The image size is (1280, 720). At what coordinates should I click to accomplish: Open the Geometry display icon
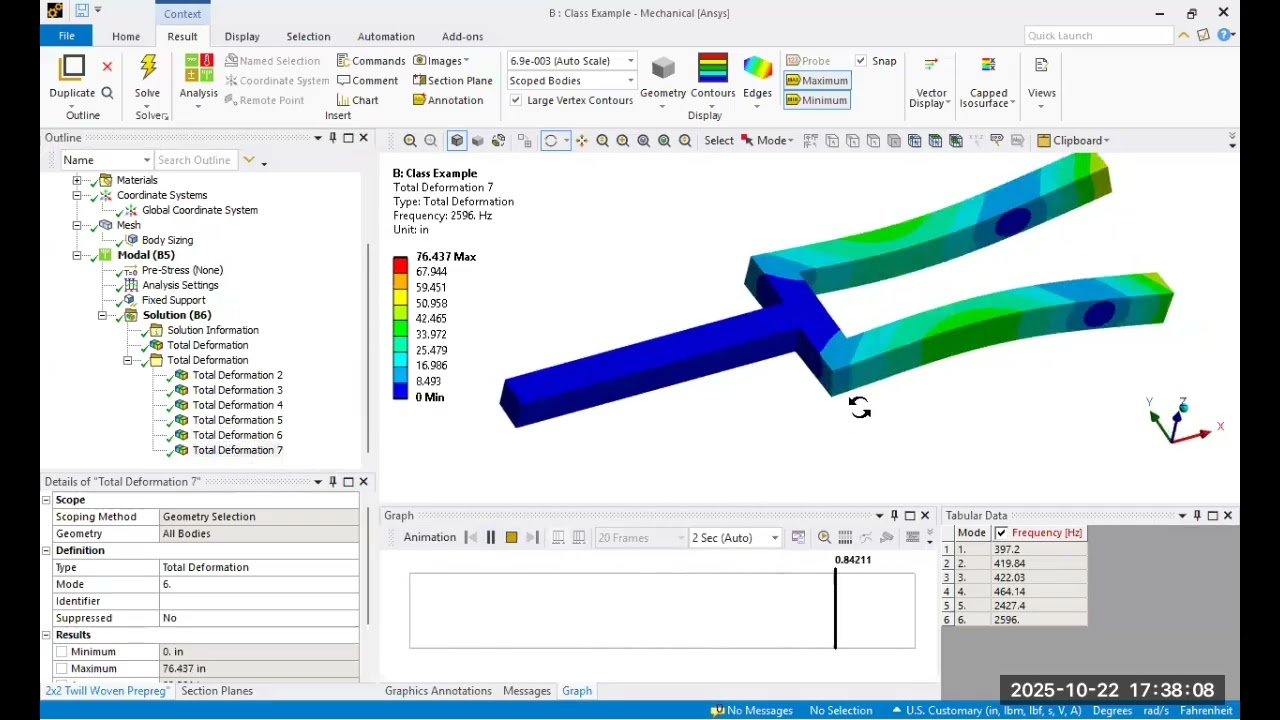click(663, 69)
